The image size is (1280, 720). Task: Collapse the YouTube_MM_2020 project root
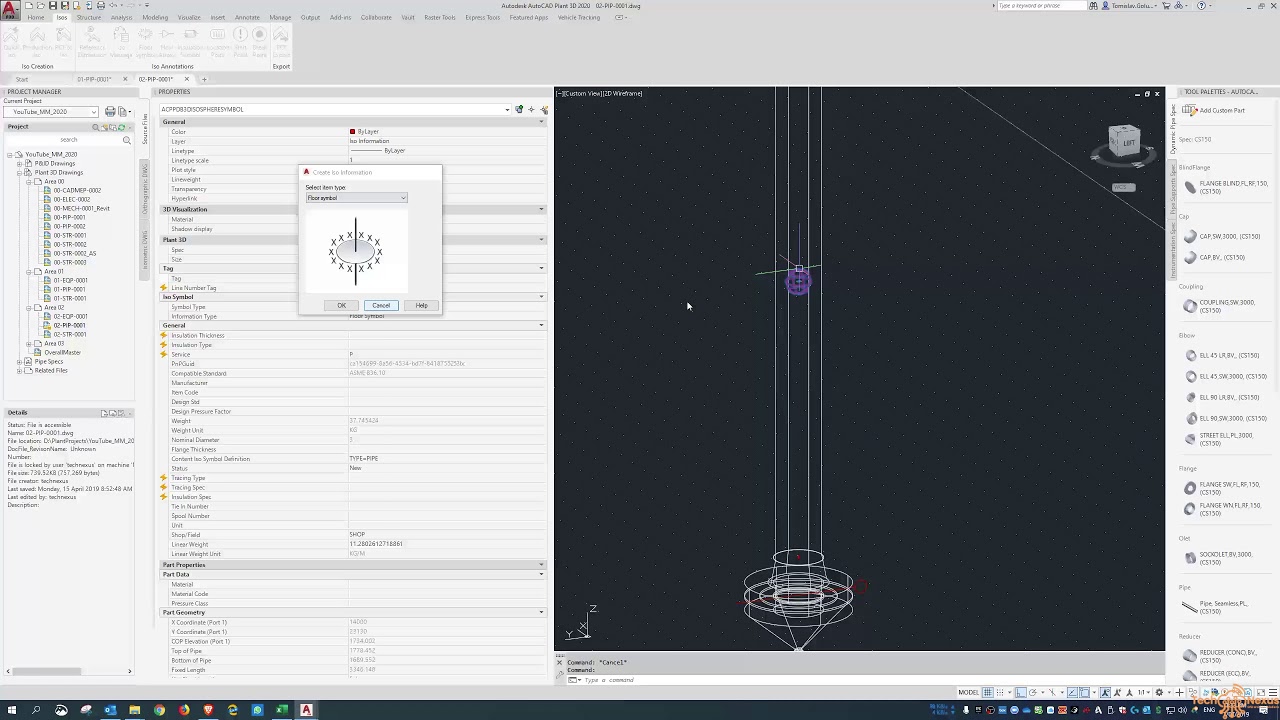[10, 155]
